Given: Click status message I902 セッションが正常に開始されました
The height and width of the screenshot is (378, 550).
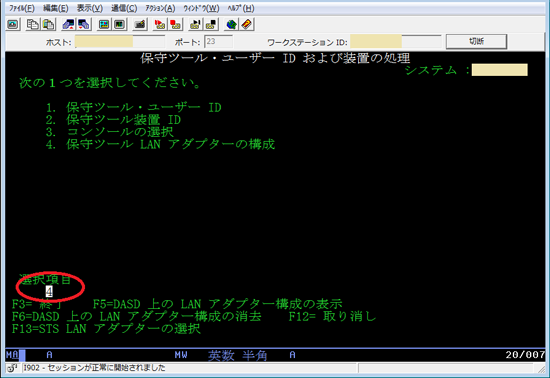Looking at the screenshot, I should (x=94, y=368).
